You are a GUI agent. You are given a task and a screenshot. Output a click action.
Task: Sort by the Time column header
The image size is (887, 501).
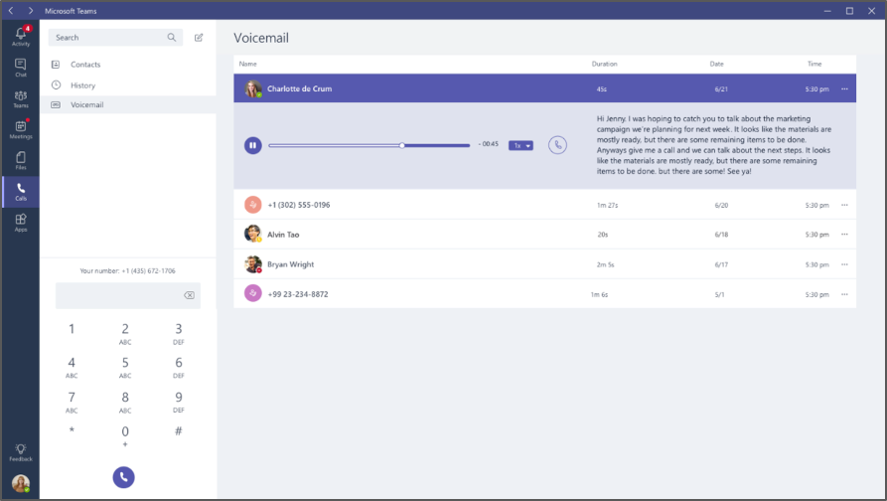(x=815, y=64)
